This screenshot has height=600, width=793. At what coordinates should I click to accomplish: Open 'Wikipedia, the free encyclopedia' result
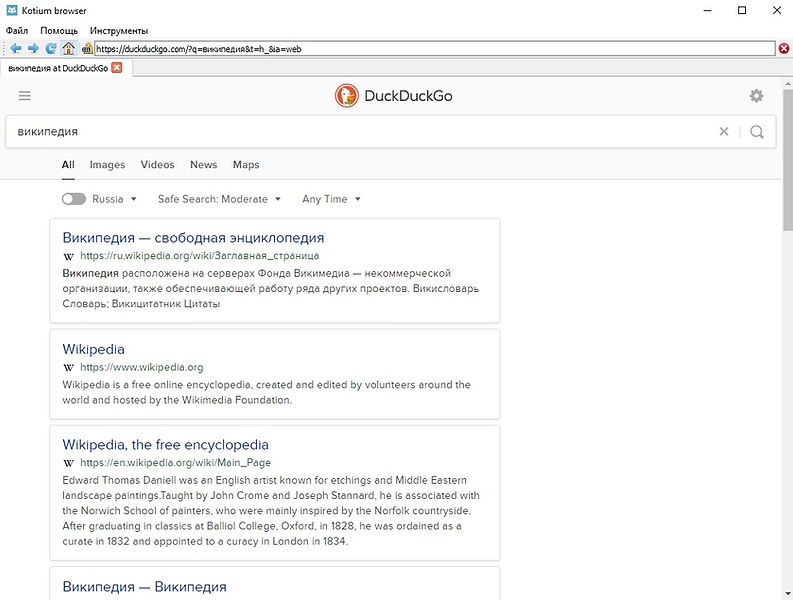[x=165, y=445]
